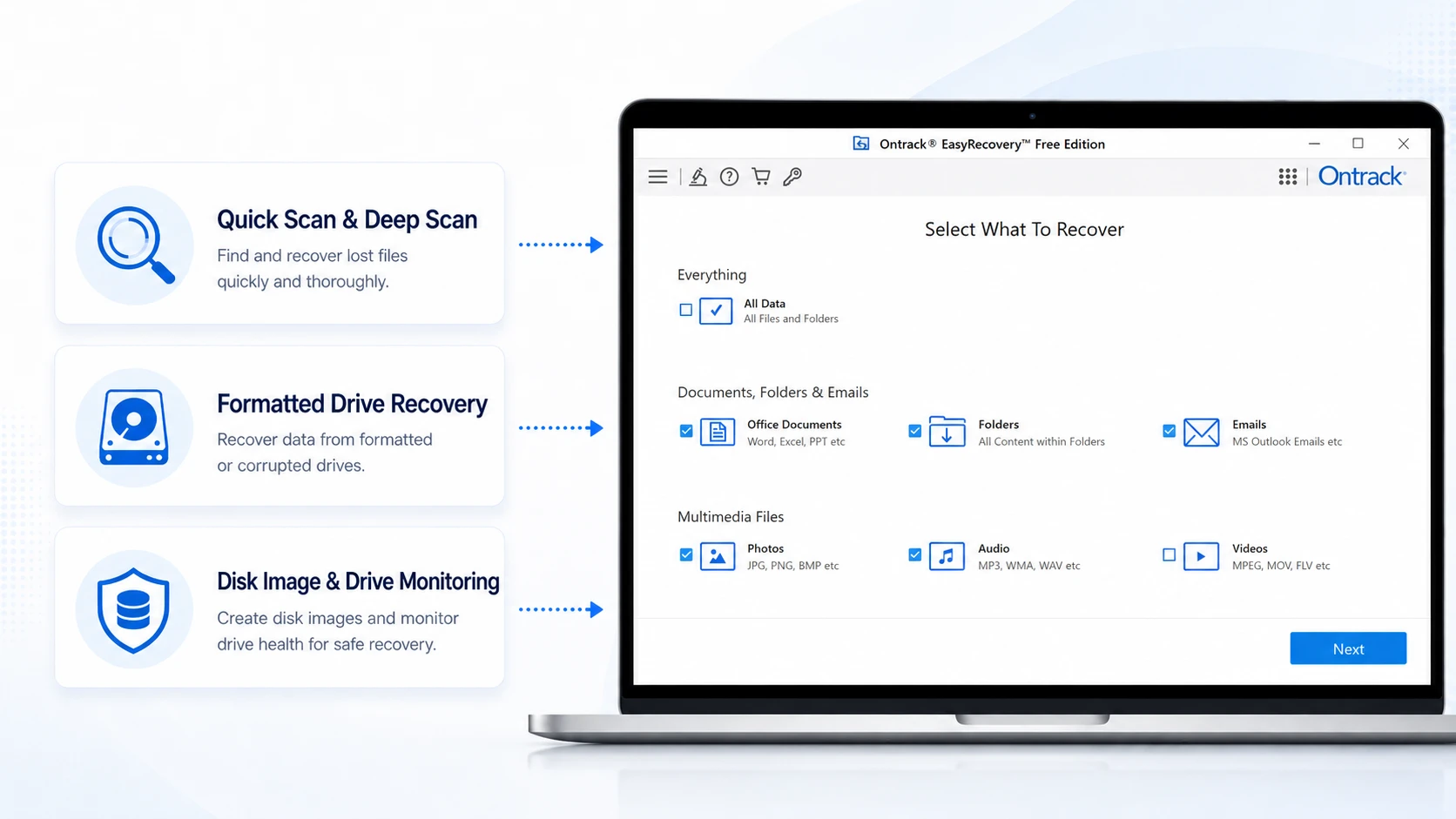Click the 'Photos' label text
1456x819 pixels.
tap(765, 548)
